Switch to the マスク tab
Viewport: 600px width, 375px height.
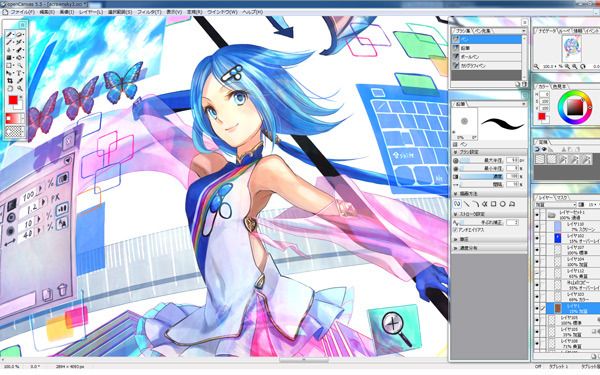pyautogui.click(x=561, y=197)
